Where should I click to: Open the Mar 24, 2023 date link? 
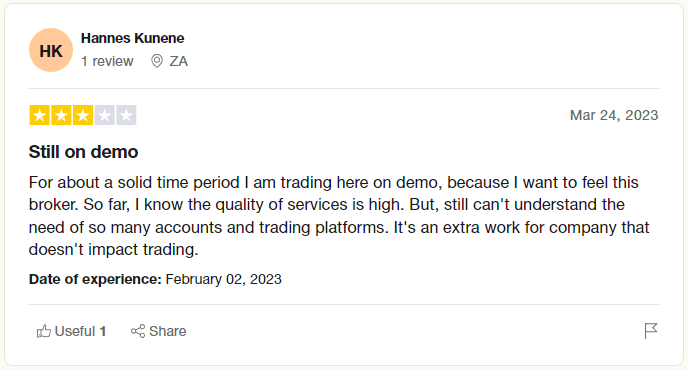pos(614,115)
